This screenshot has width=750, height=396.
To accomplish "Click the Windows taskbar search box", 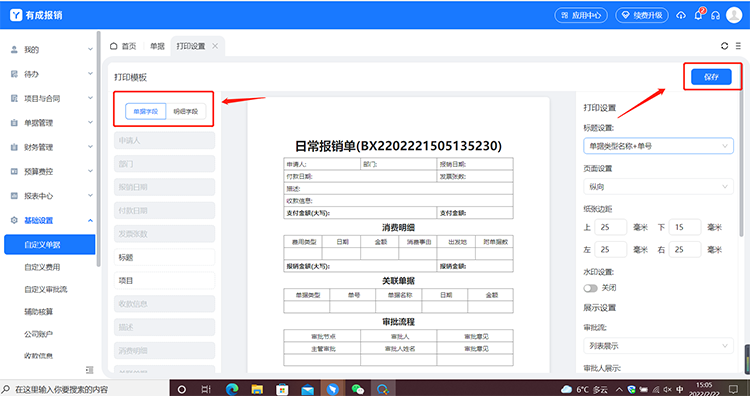I will [x=85, y=389].
